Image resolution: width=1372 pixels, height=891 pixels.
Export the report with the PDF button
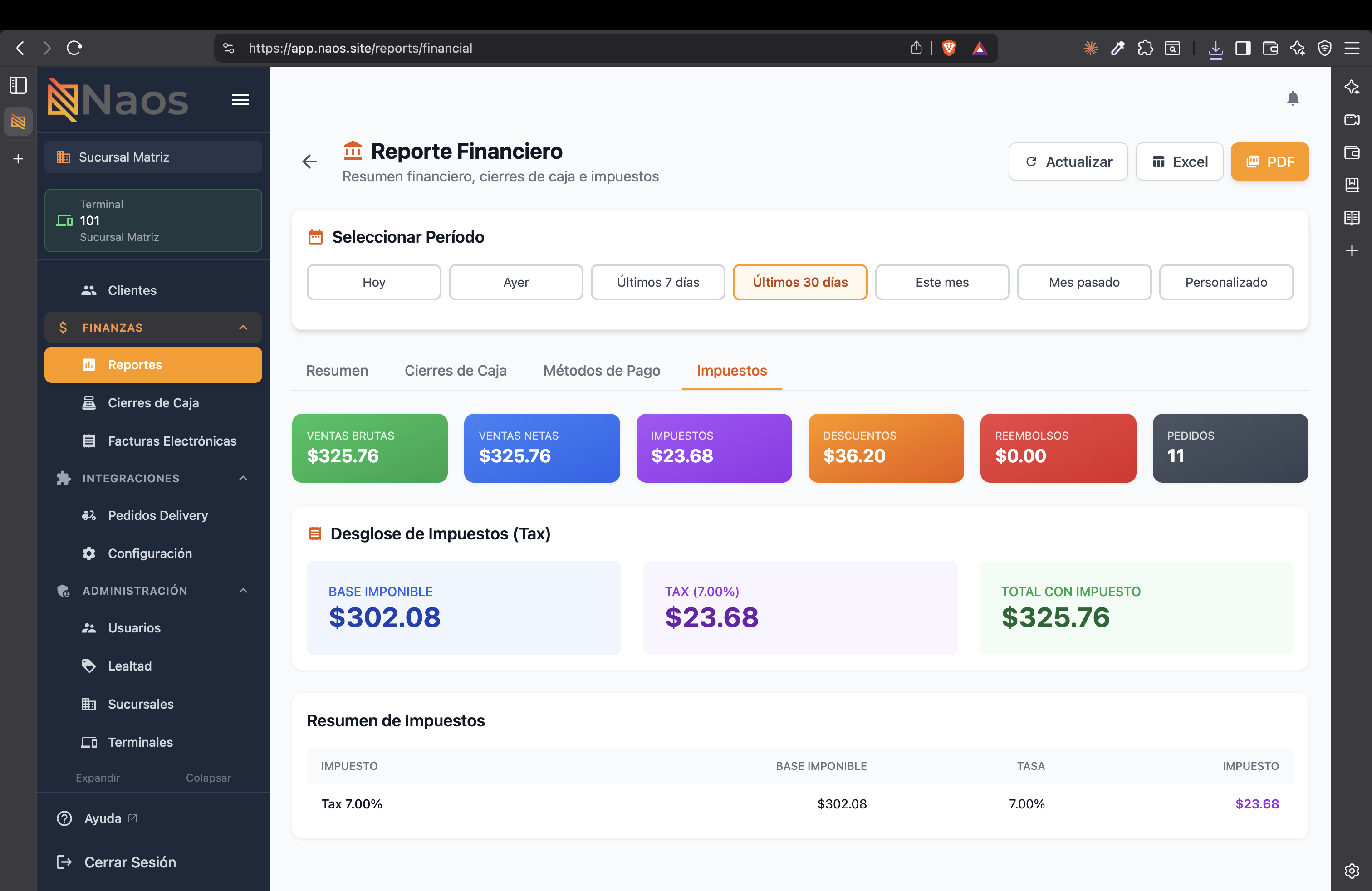click(1269, 162)
